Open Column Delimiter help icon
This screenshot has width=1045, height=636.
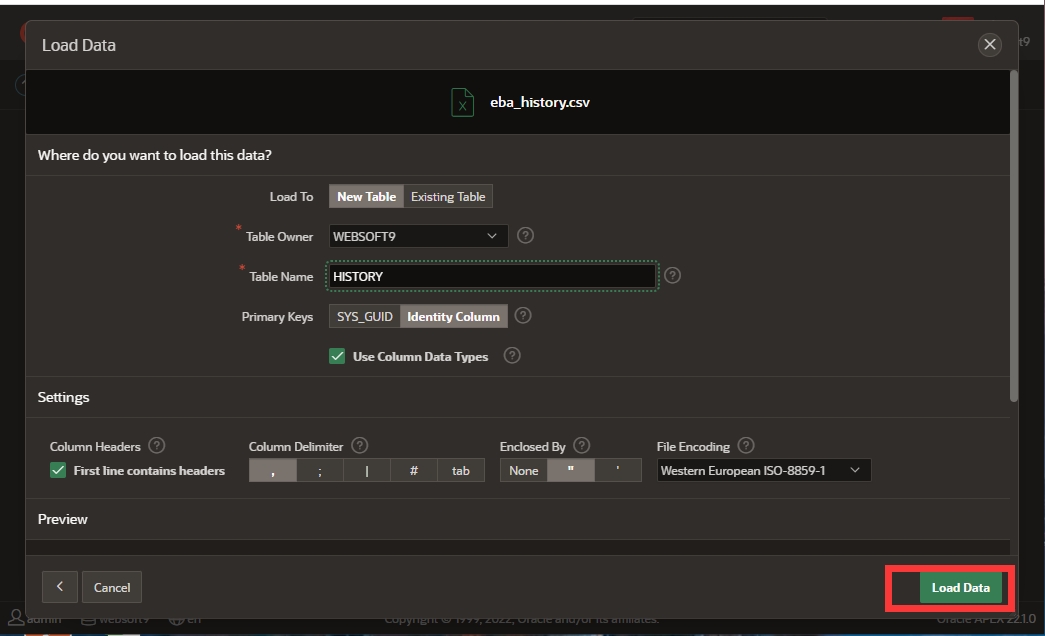click(360, 446)
